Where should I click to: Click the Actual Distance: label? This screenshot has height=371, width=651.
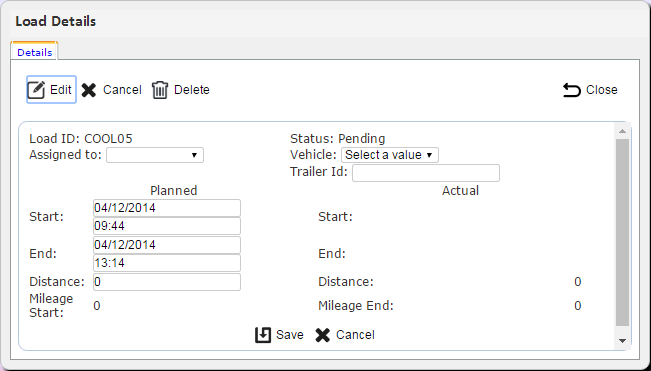pos(346,282)
